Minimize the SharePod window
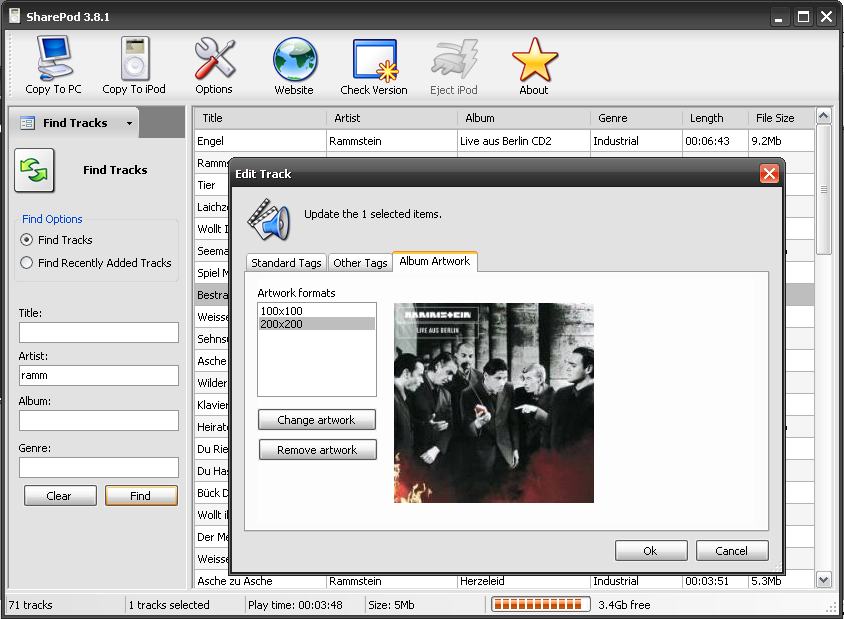The height and width of the screenshot is (619, 844). pos(778,17)
